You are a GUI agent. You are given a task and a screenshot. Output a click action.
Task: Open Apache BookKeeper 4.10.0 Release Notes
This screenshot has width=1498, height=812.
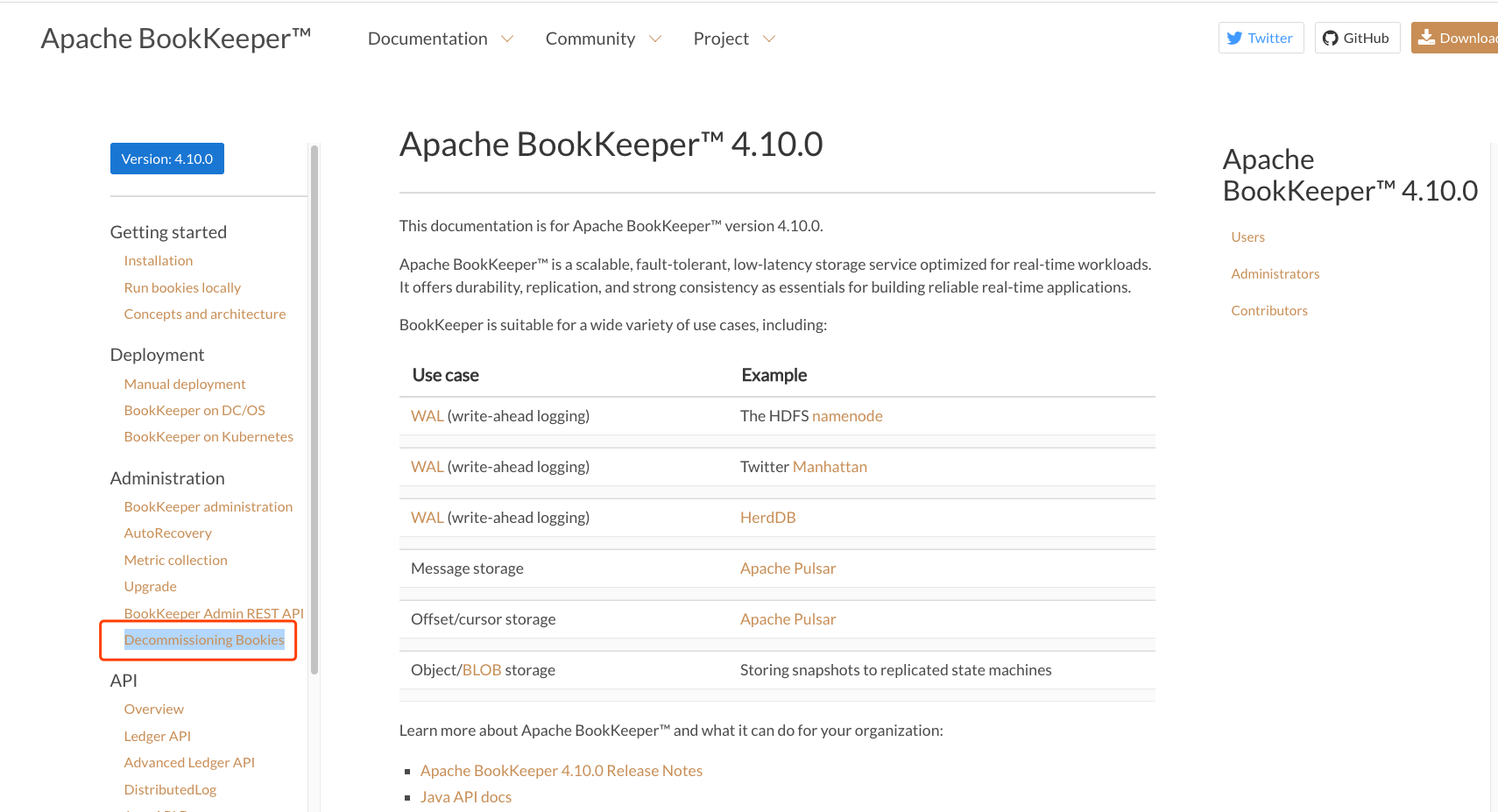(562, 771)
